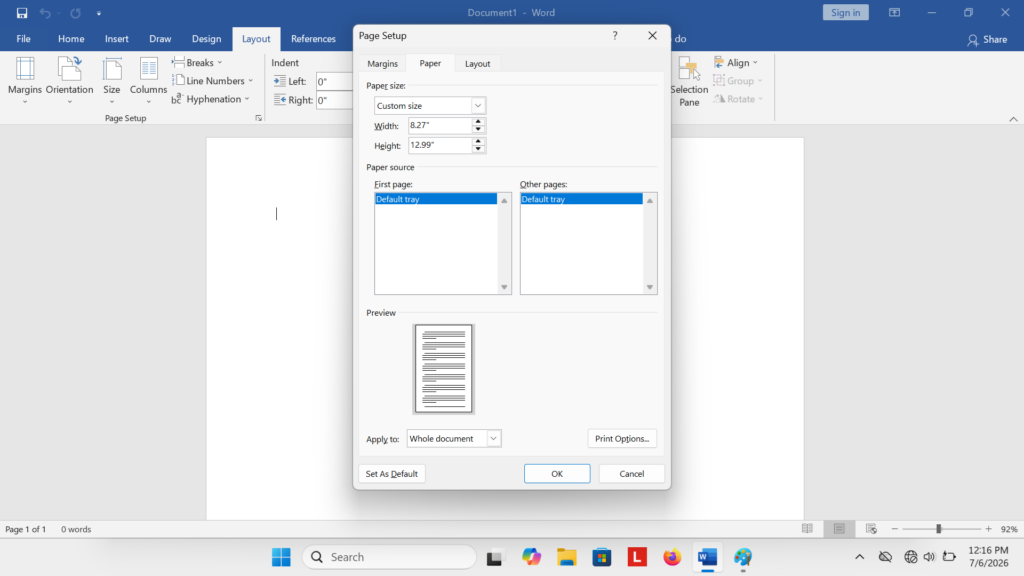Open the Orientation options
The height and width of the screenshot is (576, 1024).
point(69,80)
